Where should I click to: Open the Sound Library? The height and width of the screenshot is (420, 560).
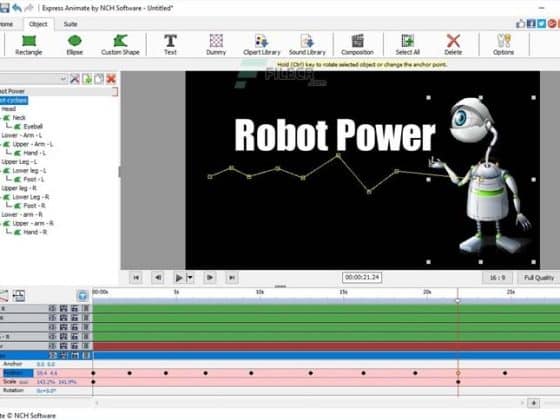pos(308,45)
